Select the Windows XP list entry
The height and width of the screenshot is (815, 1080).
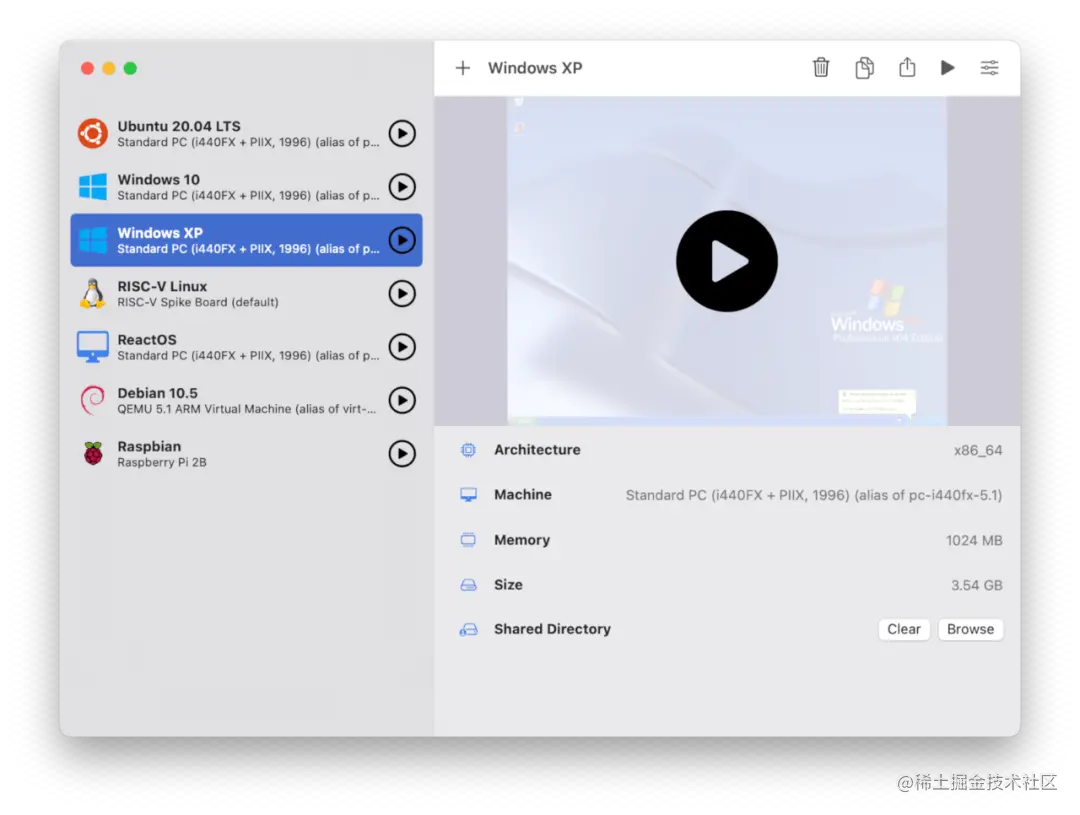tap(247, 240)
